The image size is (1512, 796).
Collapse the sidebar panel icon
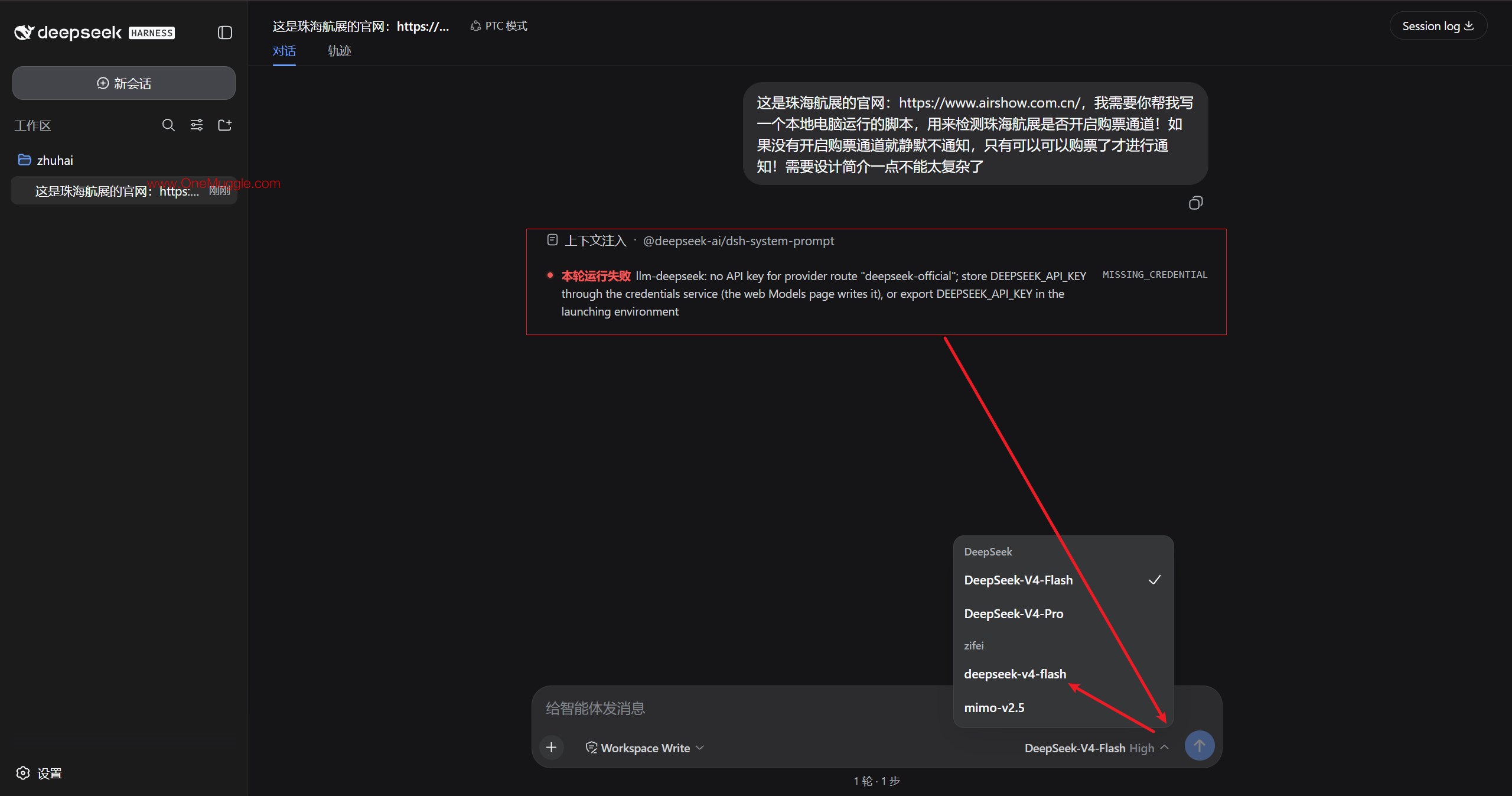(x=224, y=33)
